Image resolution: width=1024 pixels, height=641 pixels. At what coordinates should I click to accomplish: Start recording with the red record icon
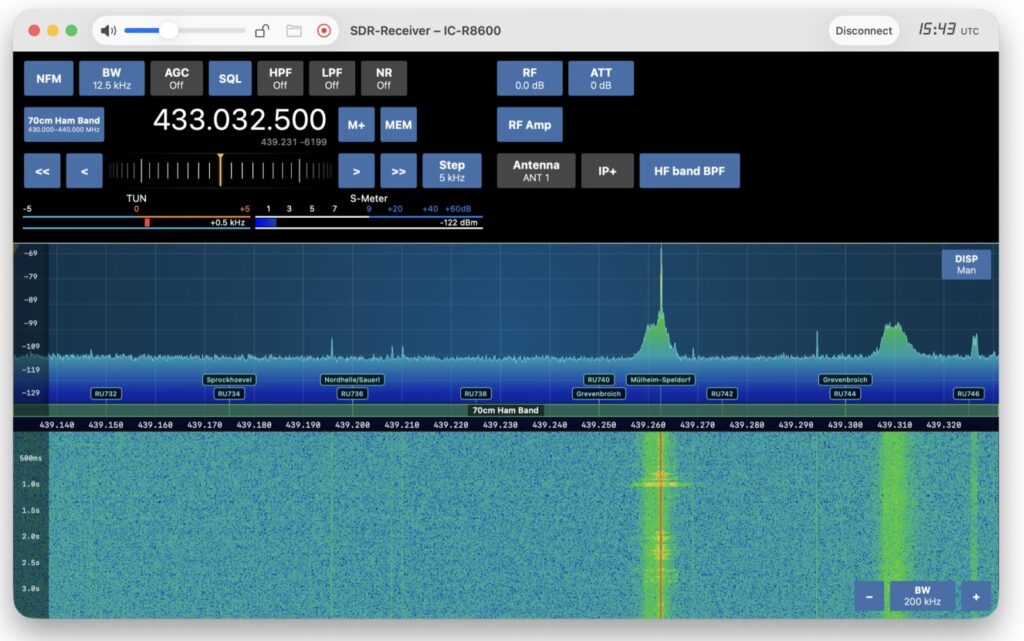324,31
